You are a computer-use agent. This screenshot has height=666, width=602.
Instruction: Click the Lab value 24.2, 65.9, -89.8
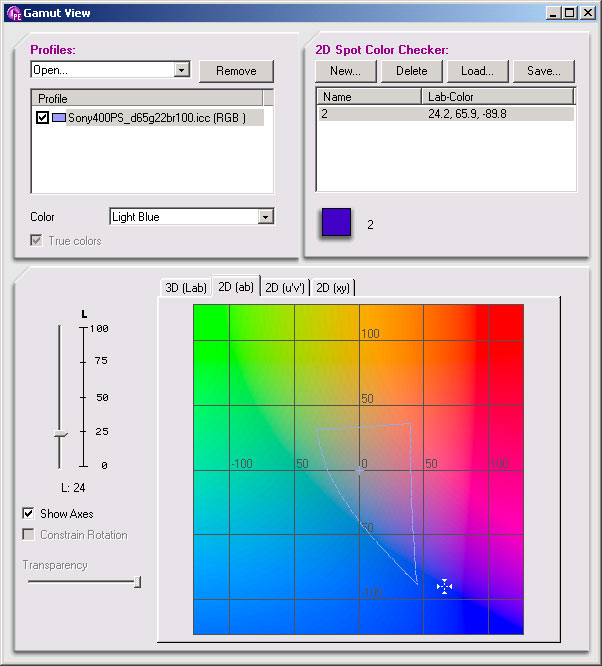pyautogui.click(x=467, y=114)
